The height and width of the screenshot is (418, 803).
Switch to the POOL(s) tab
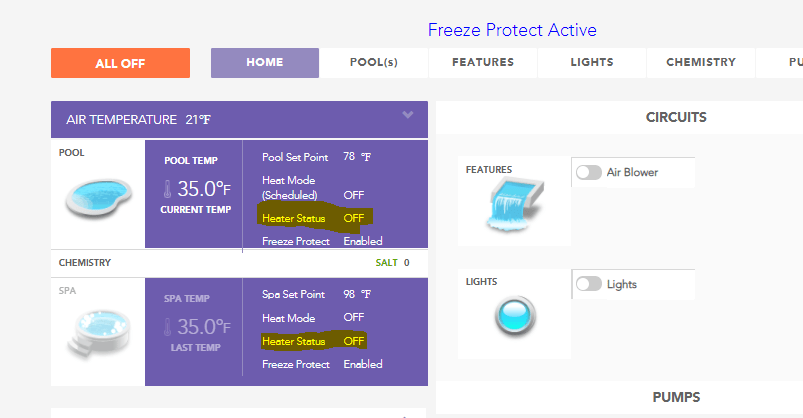pos(374,62)
